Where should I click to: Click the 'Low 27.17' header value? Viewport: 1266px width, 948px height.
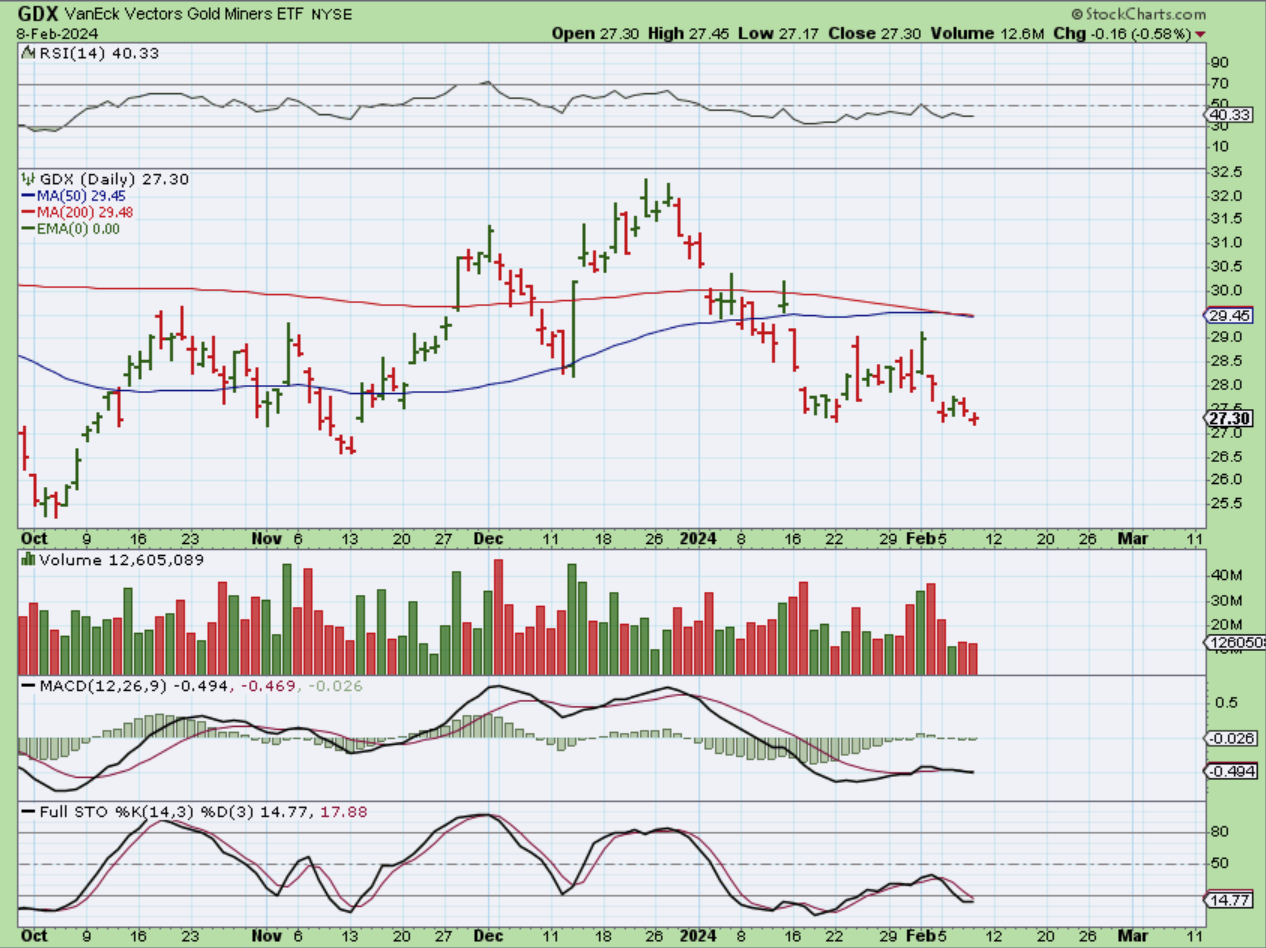pyautogui.click(x=776, y=33)
